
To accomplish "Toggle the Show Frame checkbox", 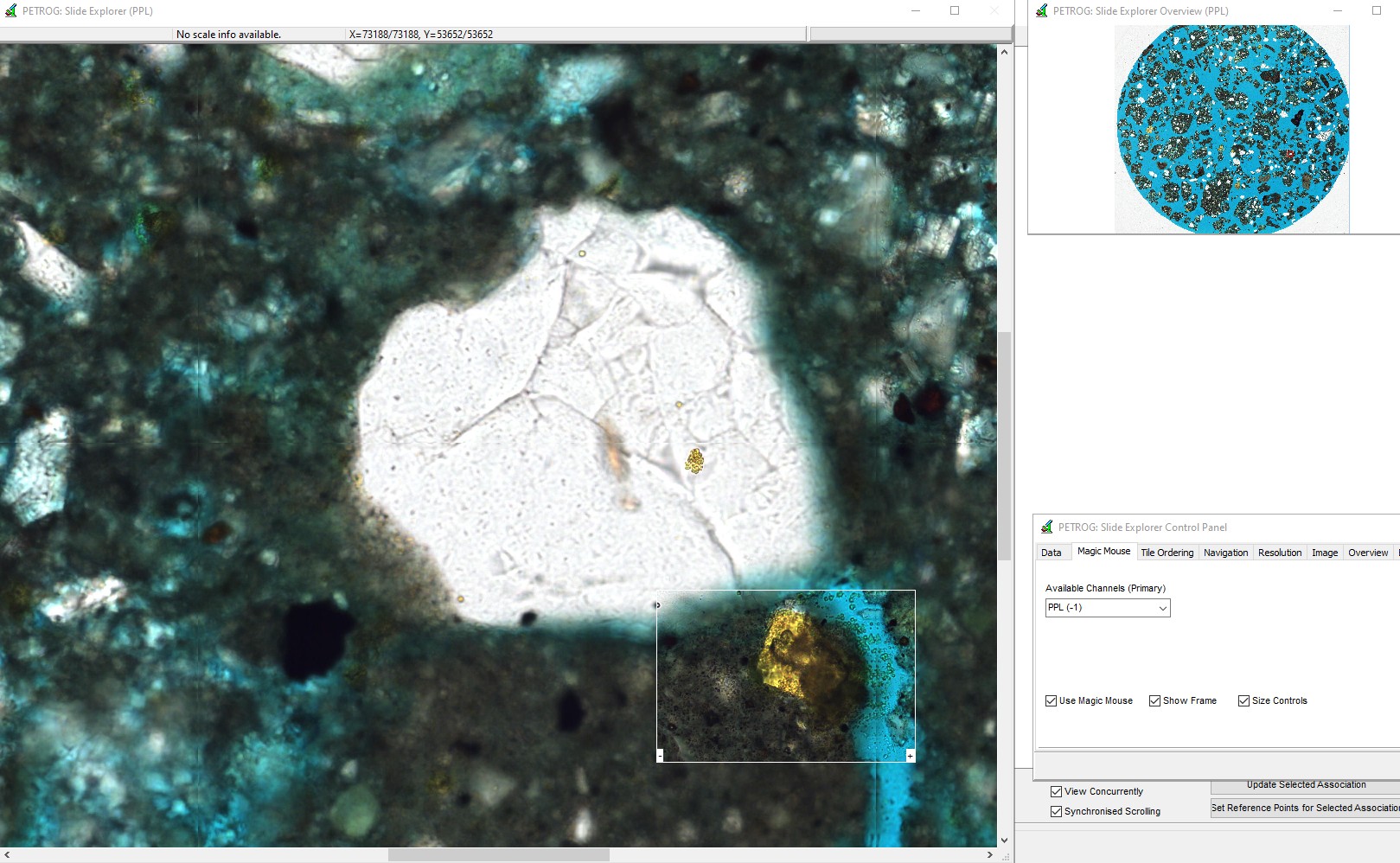I will pos(1154,701).
